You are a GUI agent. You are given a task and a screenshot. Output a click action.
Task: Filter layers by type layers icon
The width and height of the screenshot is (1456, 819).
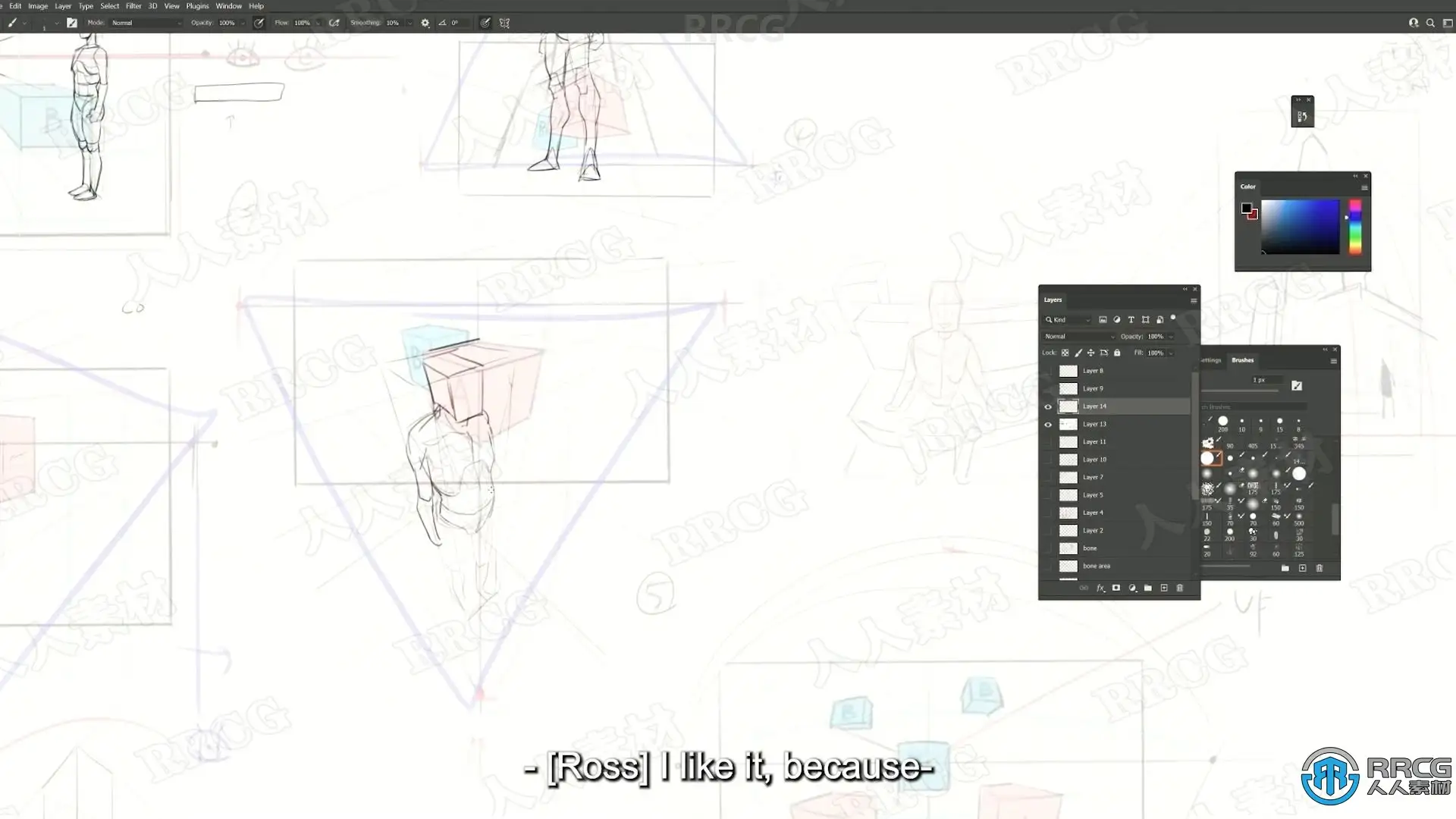click(1131, 319)
